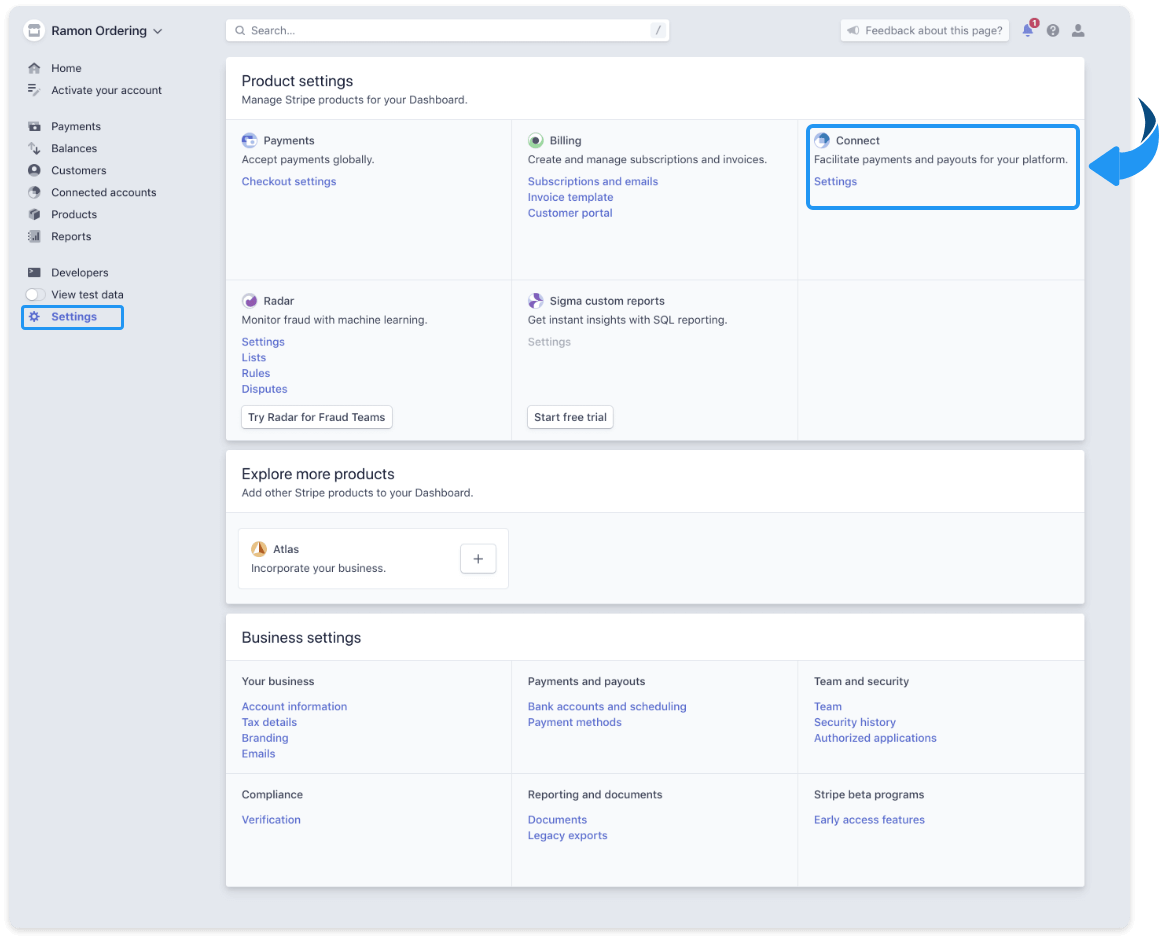Open Reports in the sidebar
Viewport: 1159px width, 940px height.
pos(71,236)
